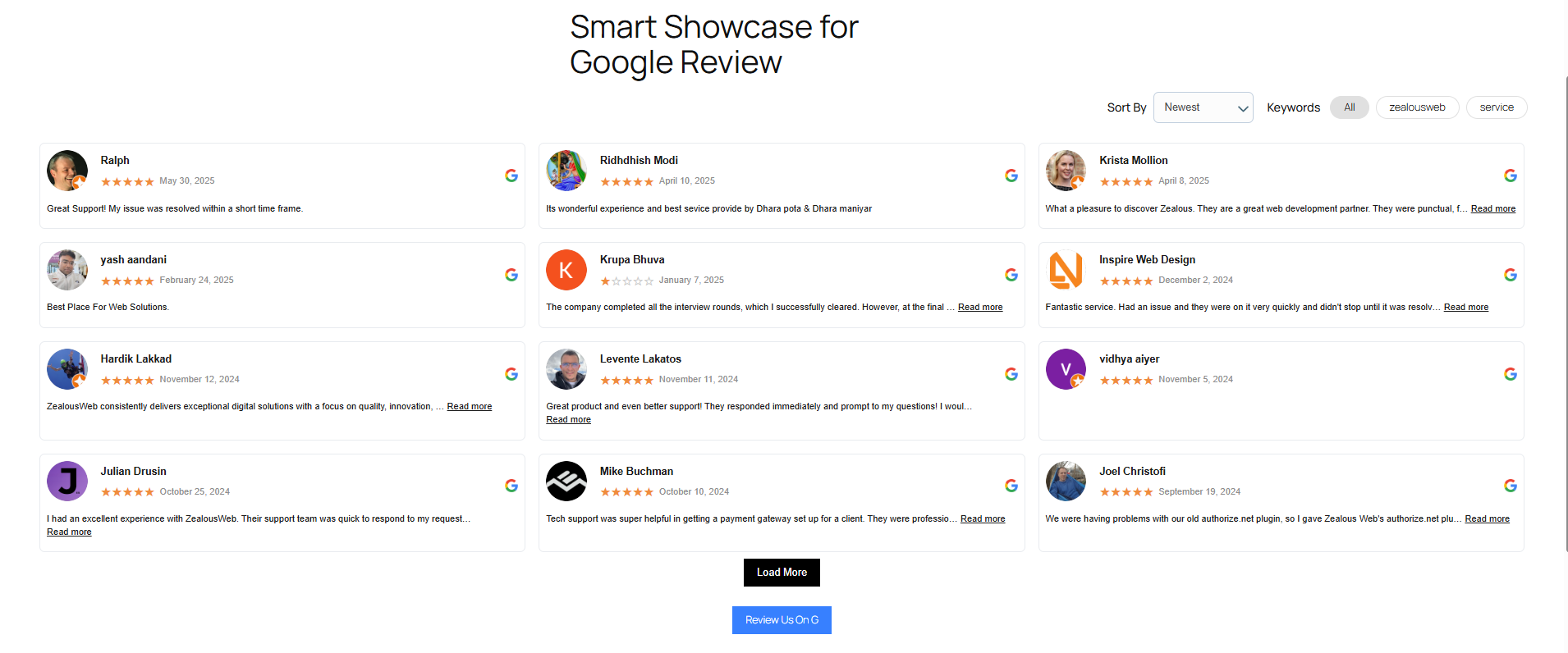The image size is (1568, 653).
Task: Select the All keyword filter
Action: click(1350, 107)
